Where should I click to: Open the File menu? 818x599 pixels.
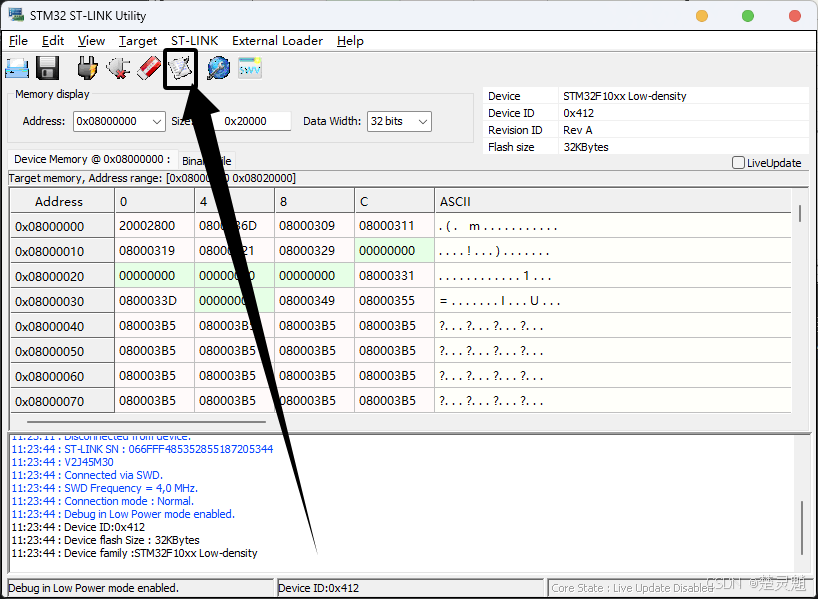tap(18, 41)
